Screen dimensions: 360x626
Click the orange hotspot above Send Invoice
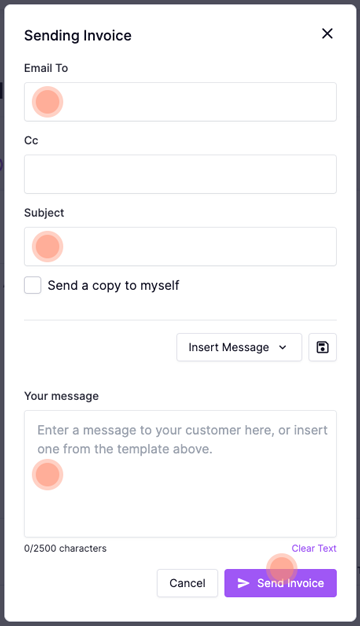(282, 569)
